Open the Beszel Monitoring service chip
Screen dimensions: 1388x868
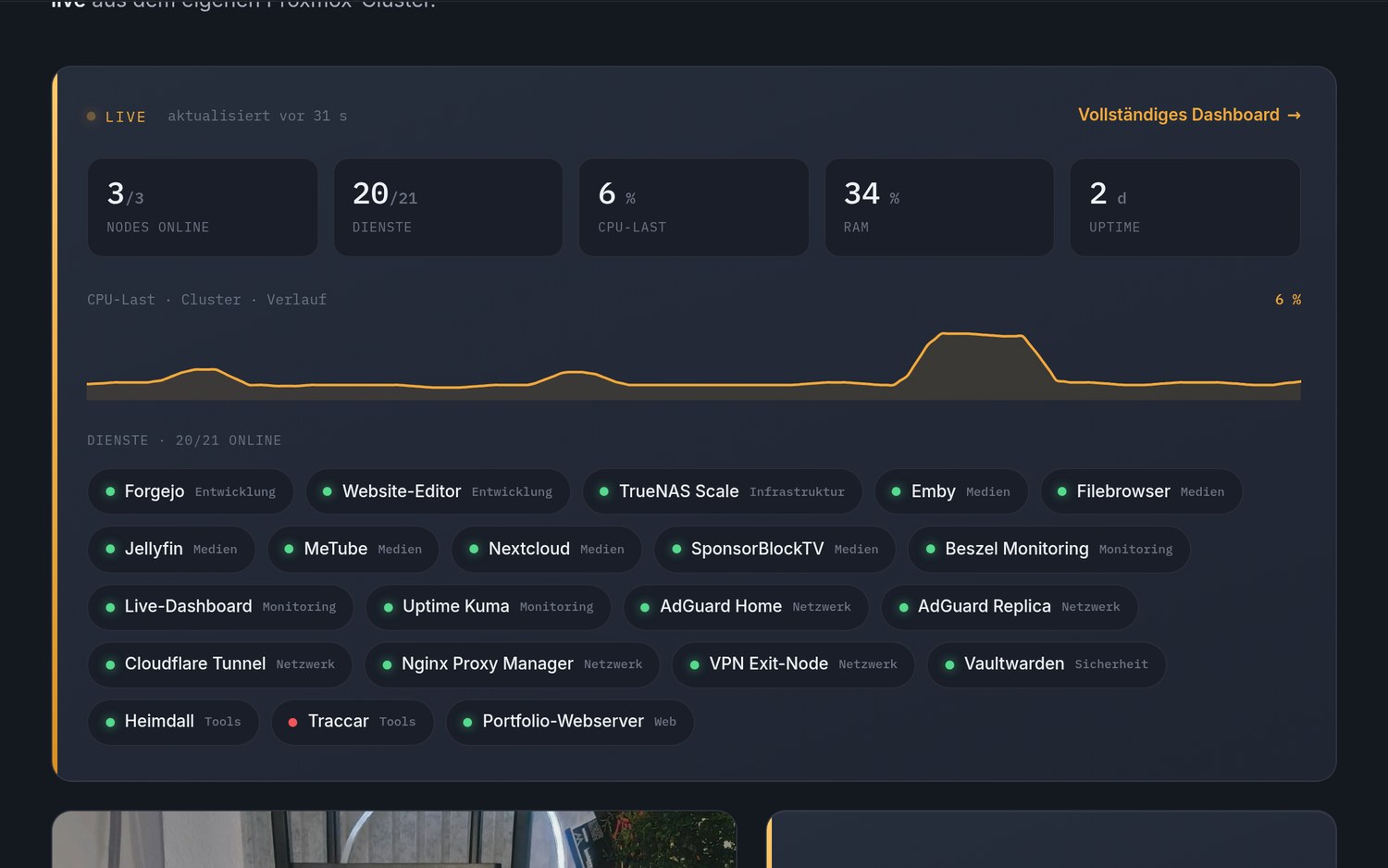[x=1049, y=549]
